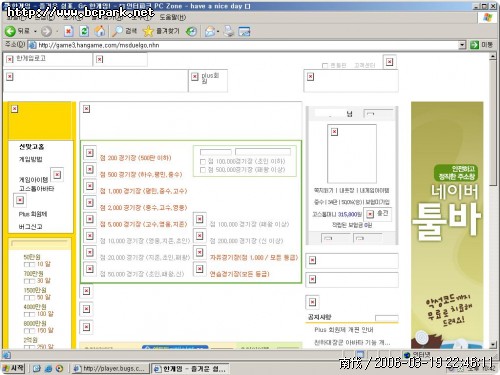Open 연습경기장(모든 등급) link
The height and width of the screenshot is (375, 500).
click(x=239, y=274)
